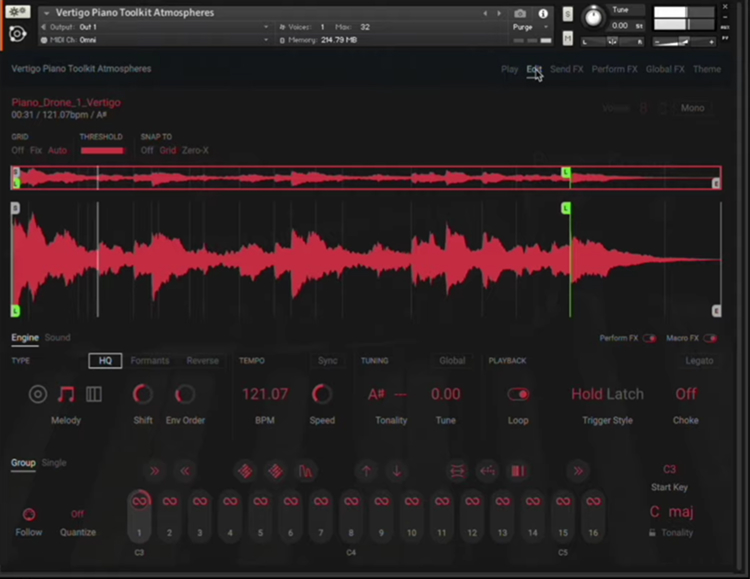The height and width of the screenshot is (579, 750).
Task: Click loop icon on pad 1
Action: pos(139,501)
